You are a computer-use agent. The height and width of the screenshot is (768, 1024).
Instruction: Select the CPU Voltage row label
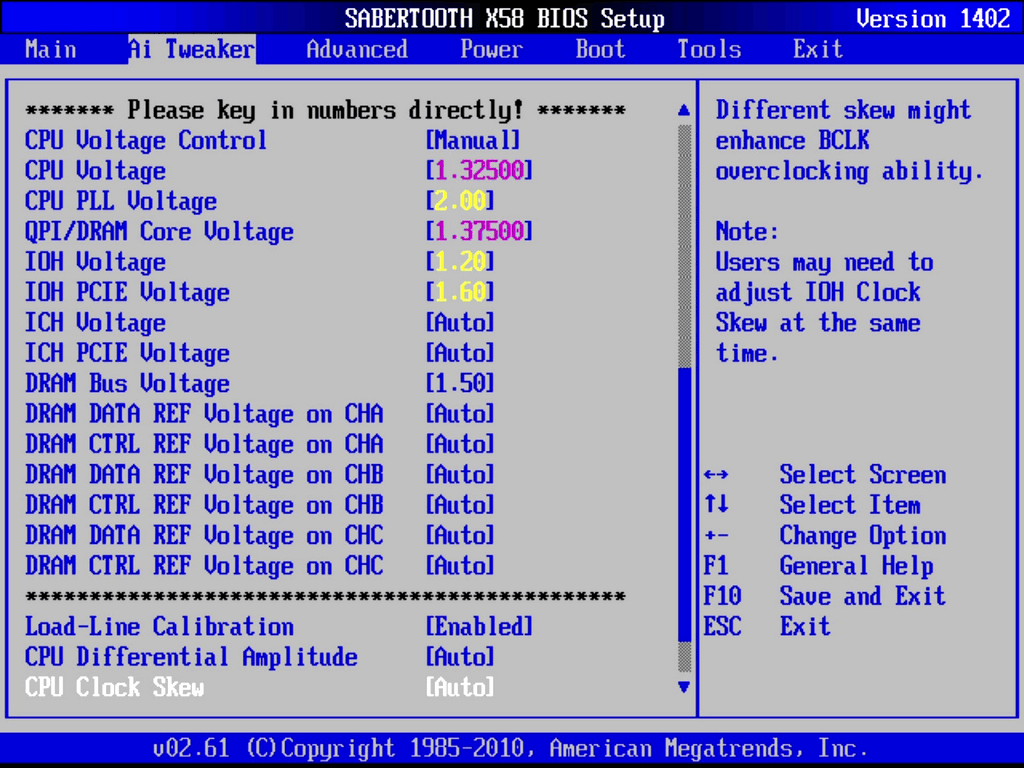[95, 170]
